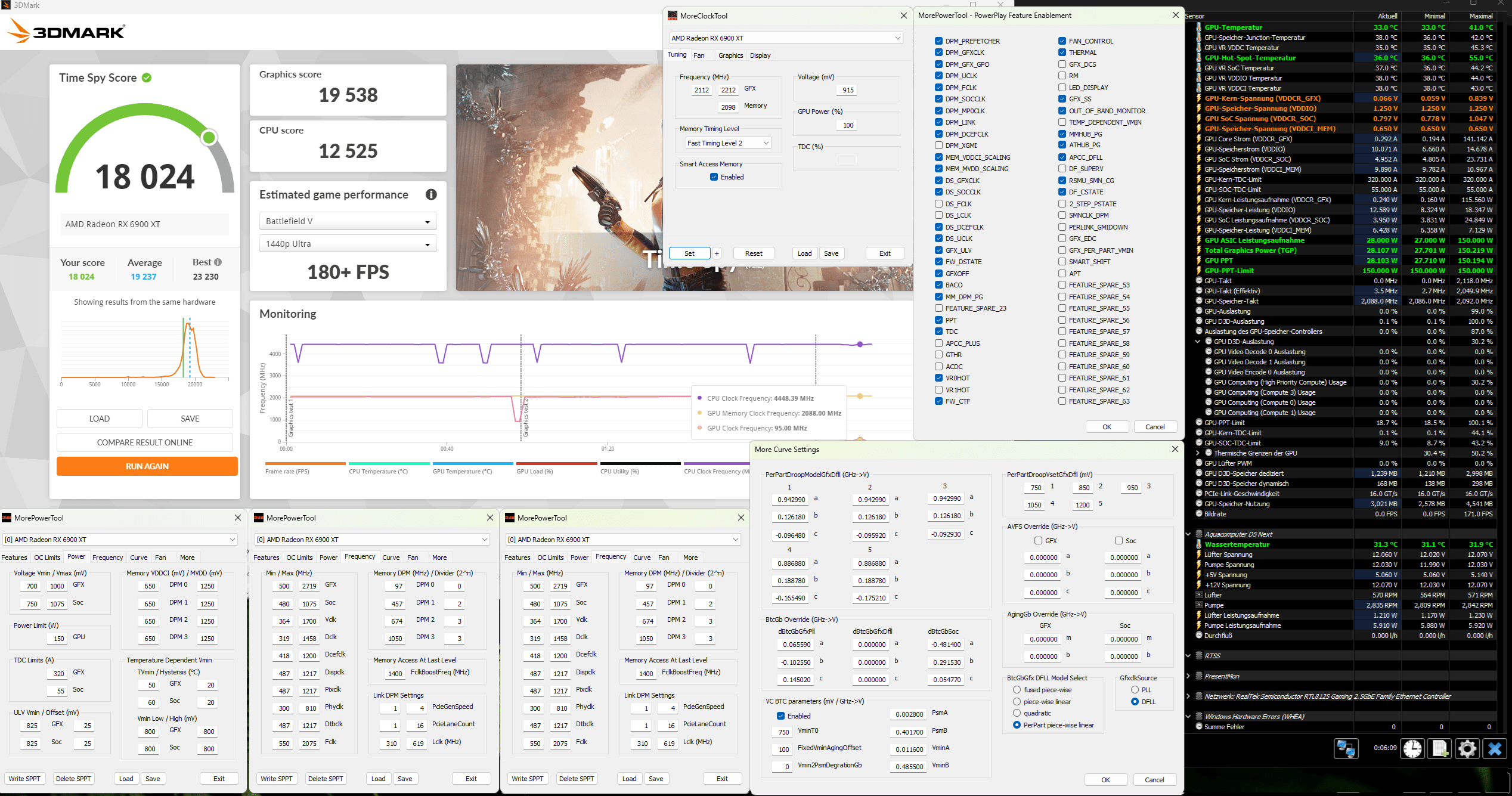Click the HWiNFO clock reset timer icon
Image resolution: width=1512 pixels, height=796 pixels.
click(x=1412, y=748)
